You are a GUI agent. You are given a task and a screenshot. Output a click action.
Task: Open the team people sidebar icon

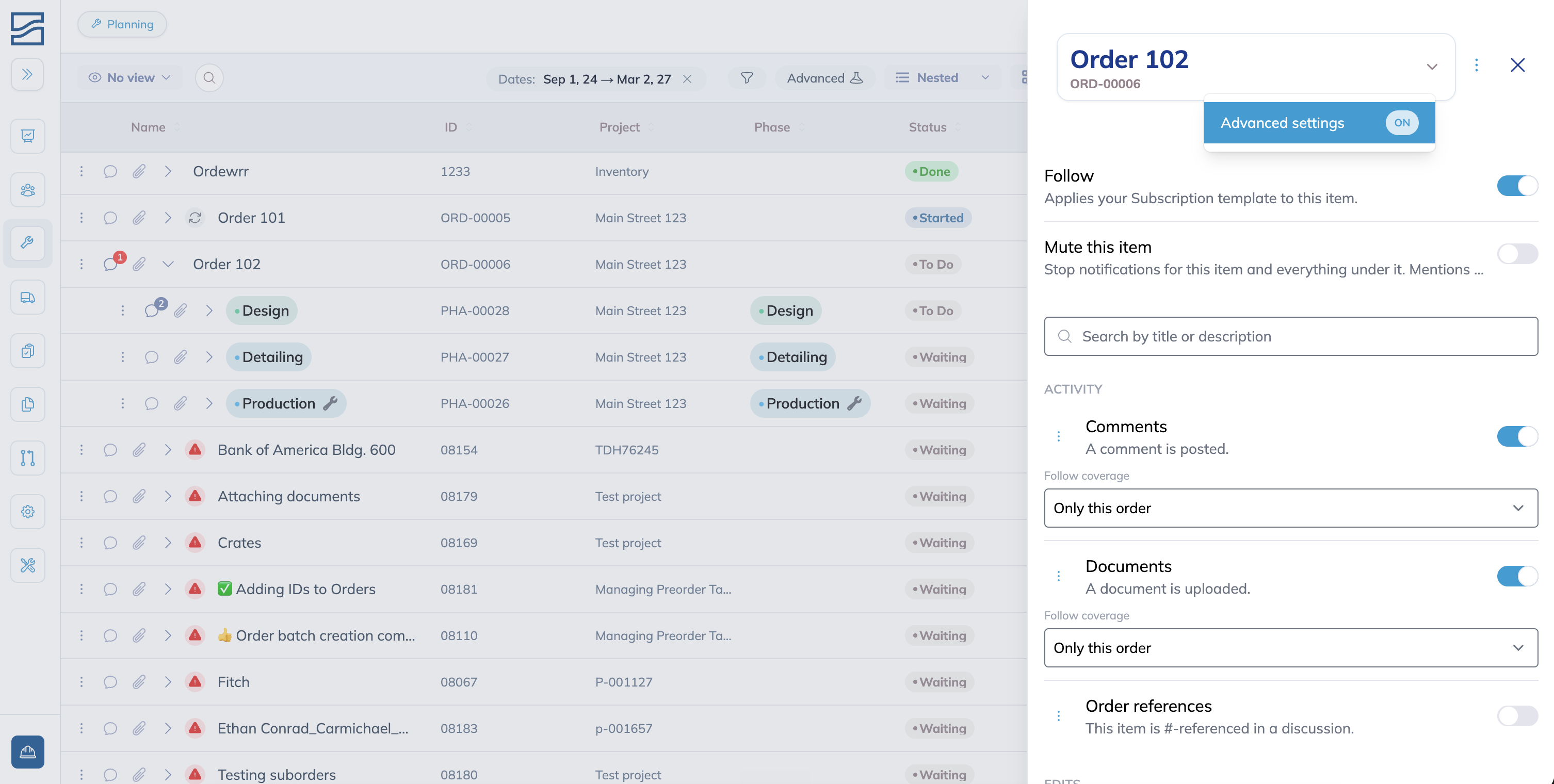click(x=27, y=190)
